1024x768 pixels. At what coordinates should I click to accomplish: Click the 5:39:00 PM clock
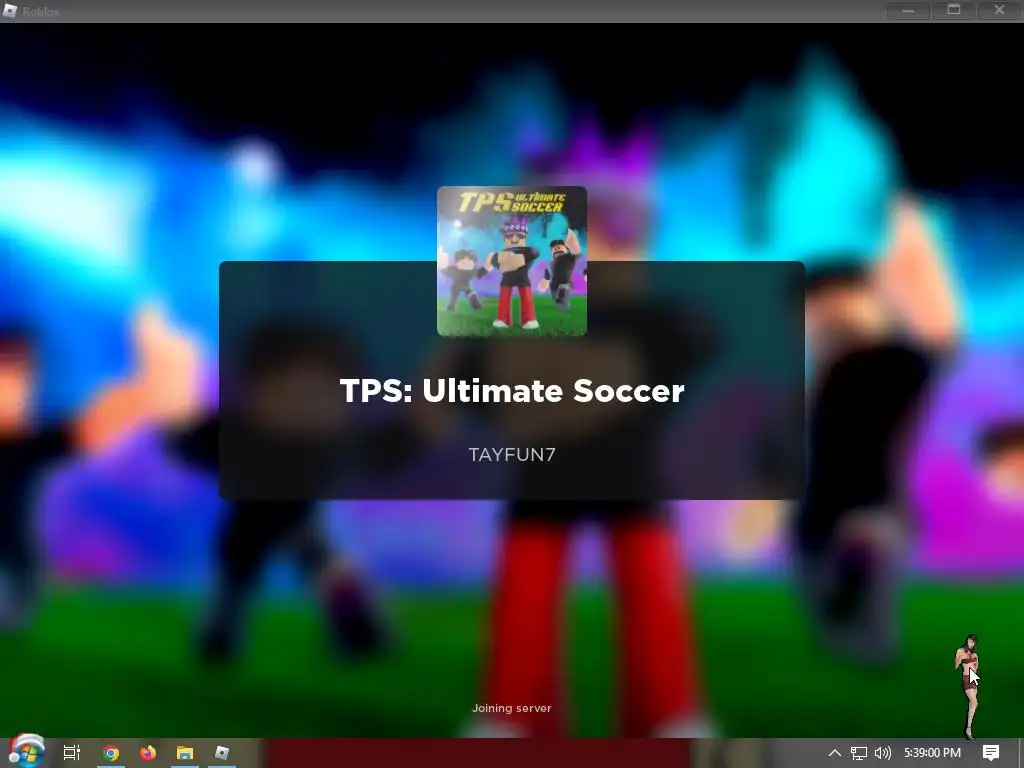932,753
